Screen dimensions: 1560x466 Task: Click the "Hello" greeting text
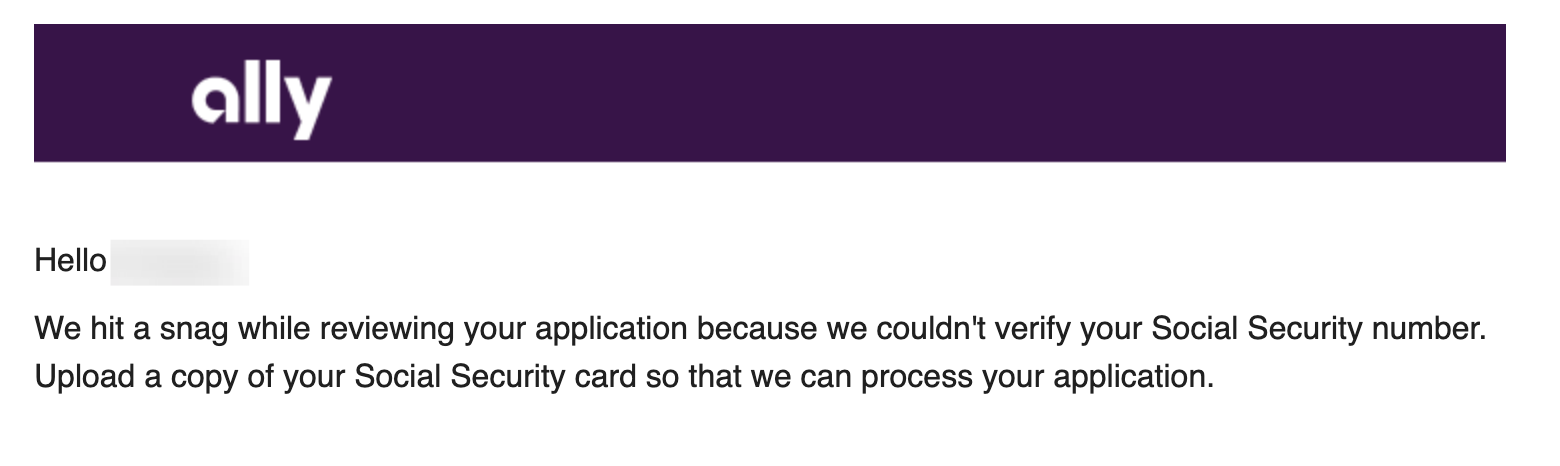[x=70, y=262]
